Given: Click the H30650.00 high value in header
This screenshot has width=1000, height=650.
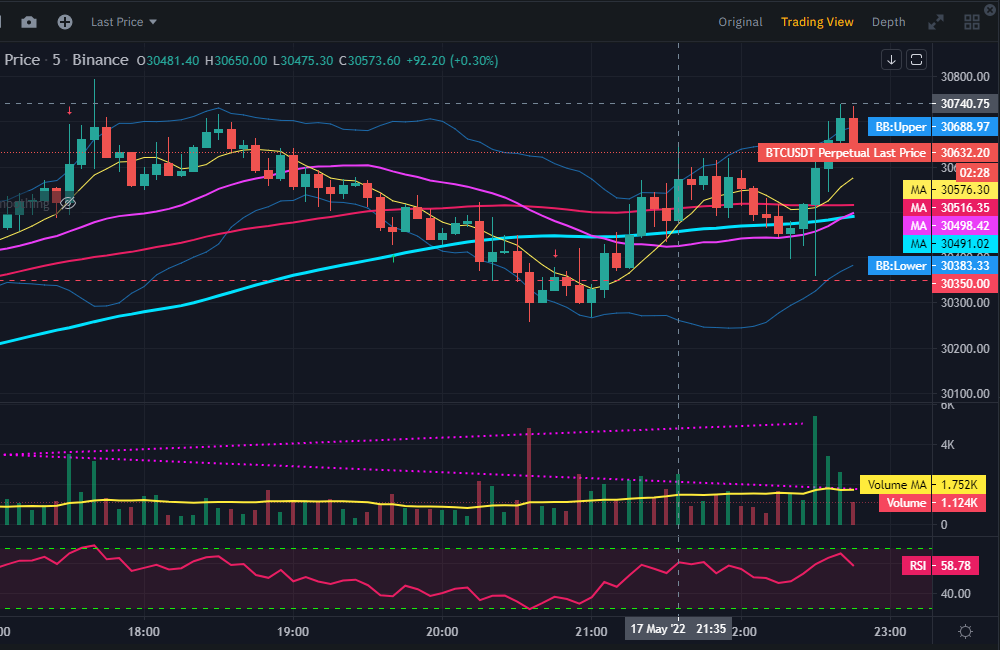Looking at the screenshot, I should click(x=236, y=61).
